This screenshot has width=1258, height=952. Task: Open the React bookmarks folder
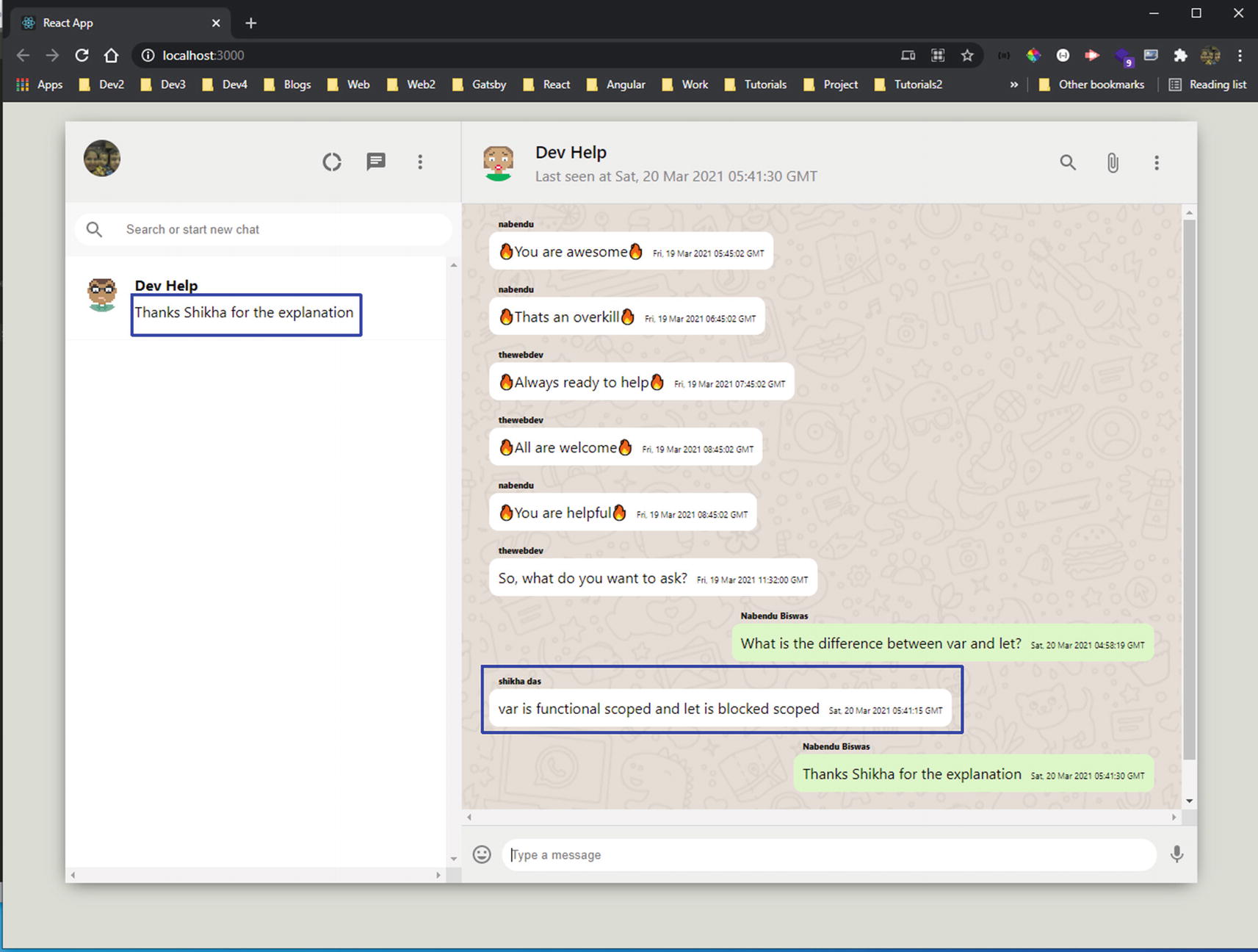pos(547,84)
